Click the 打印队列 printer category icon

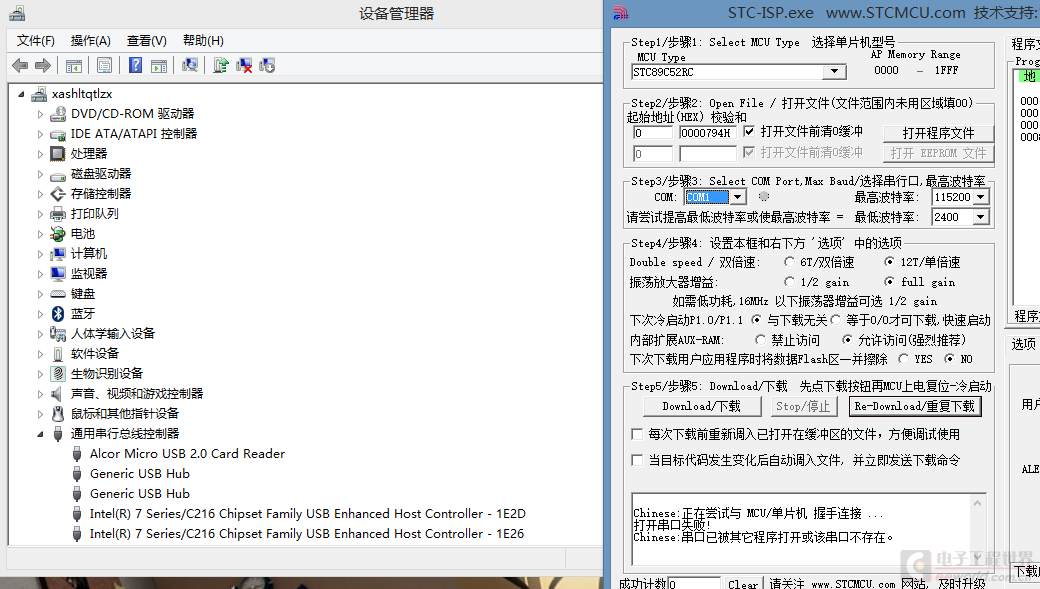tap(58, 214)
